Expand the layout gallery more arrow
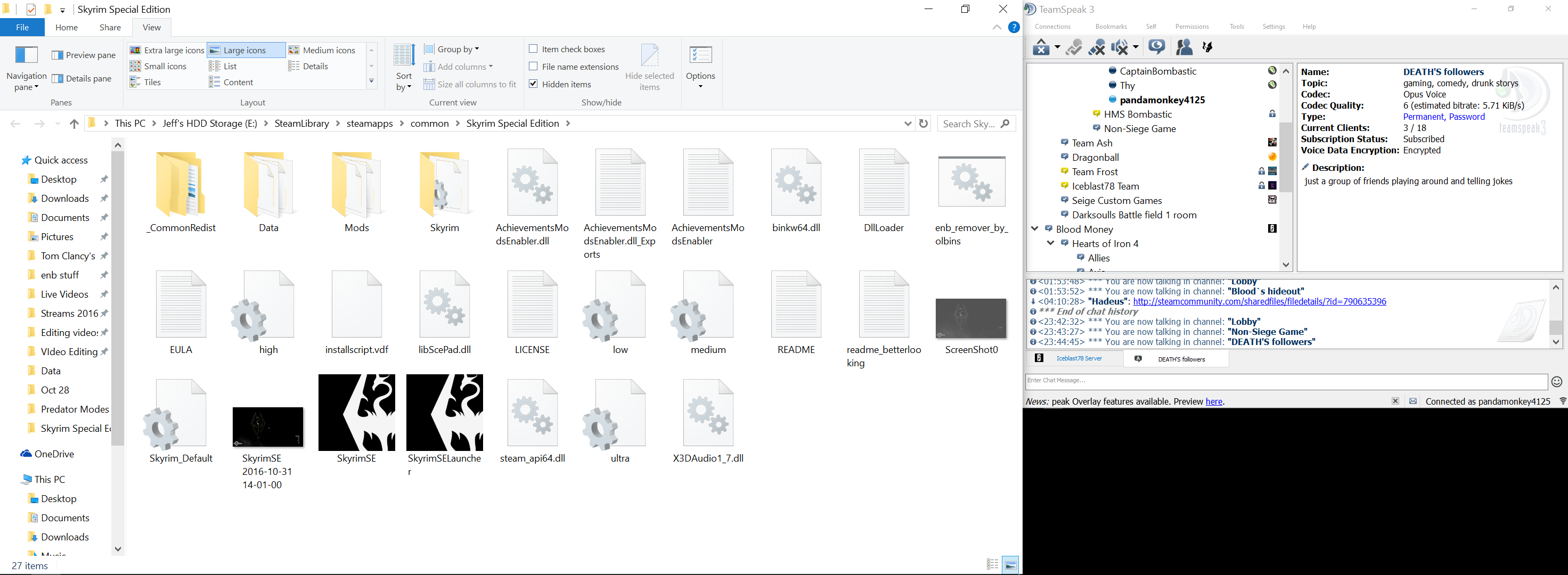The height and width of the screenshot is (575, 1568). tap(371, 81)
